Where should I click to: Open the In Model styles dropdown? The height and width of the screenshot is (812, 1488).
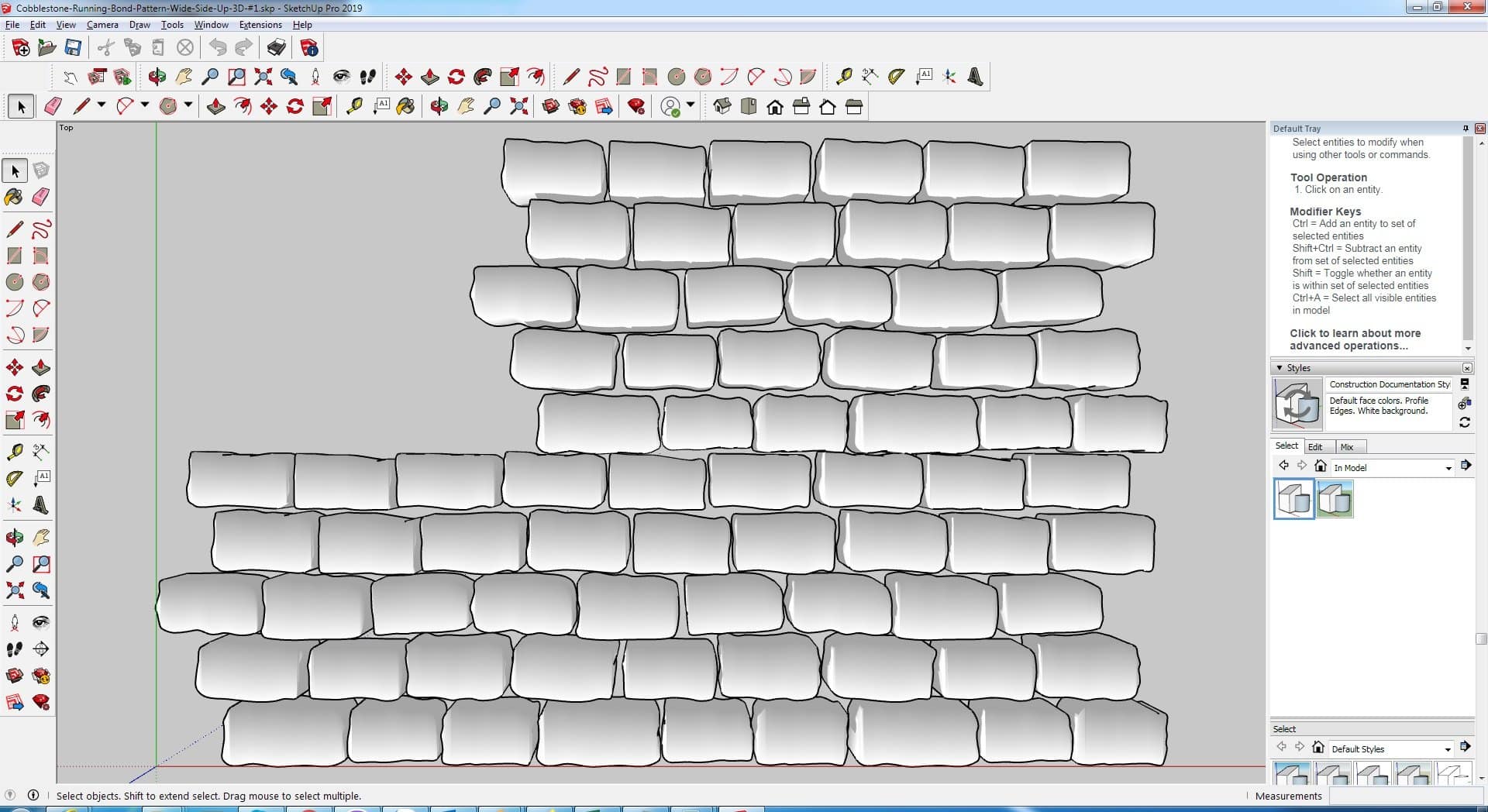(1448, 468)
